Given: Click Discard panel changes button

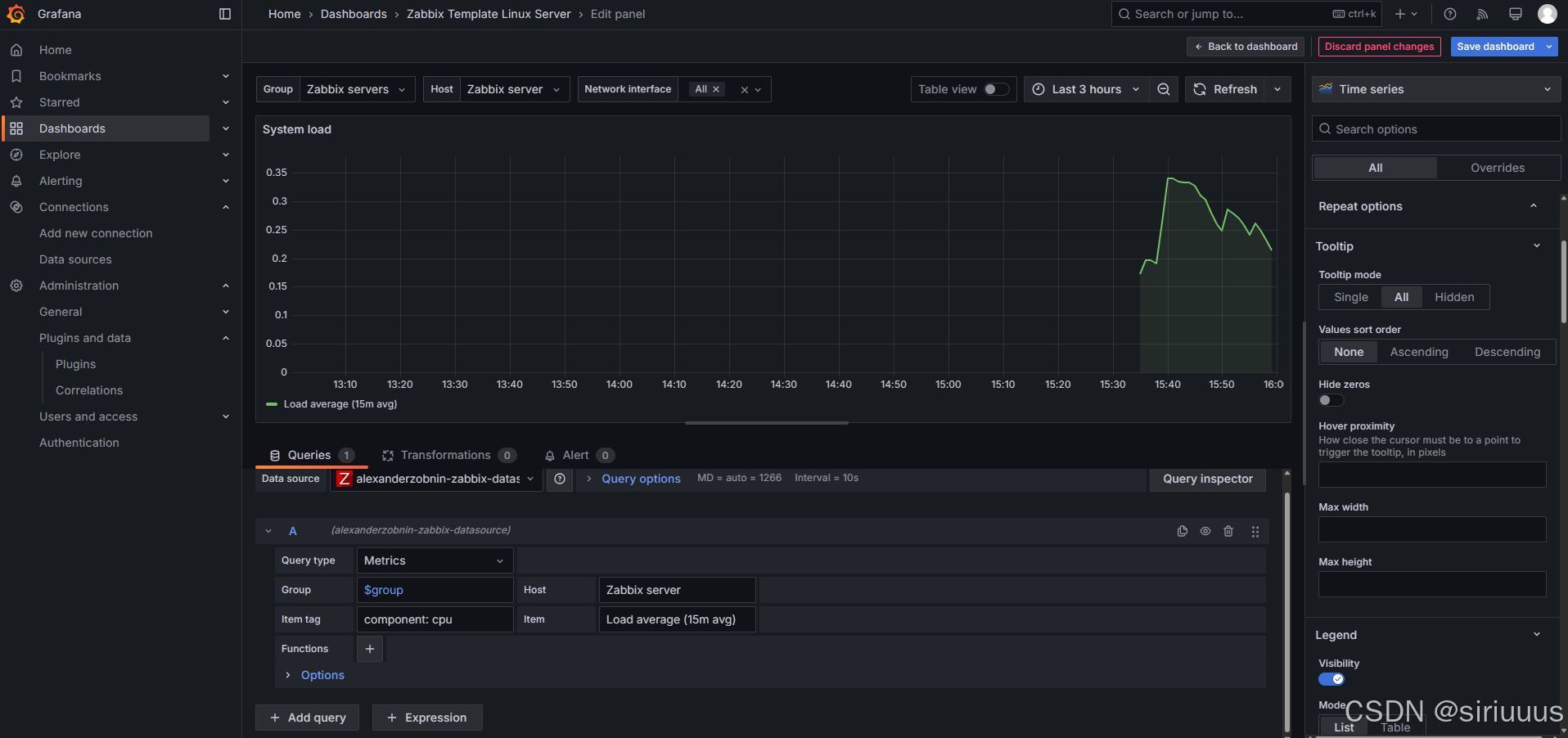Looking at the screenshot, I should (x=1379, y=47).
